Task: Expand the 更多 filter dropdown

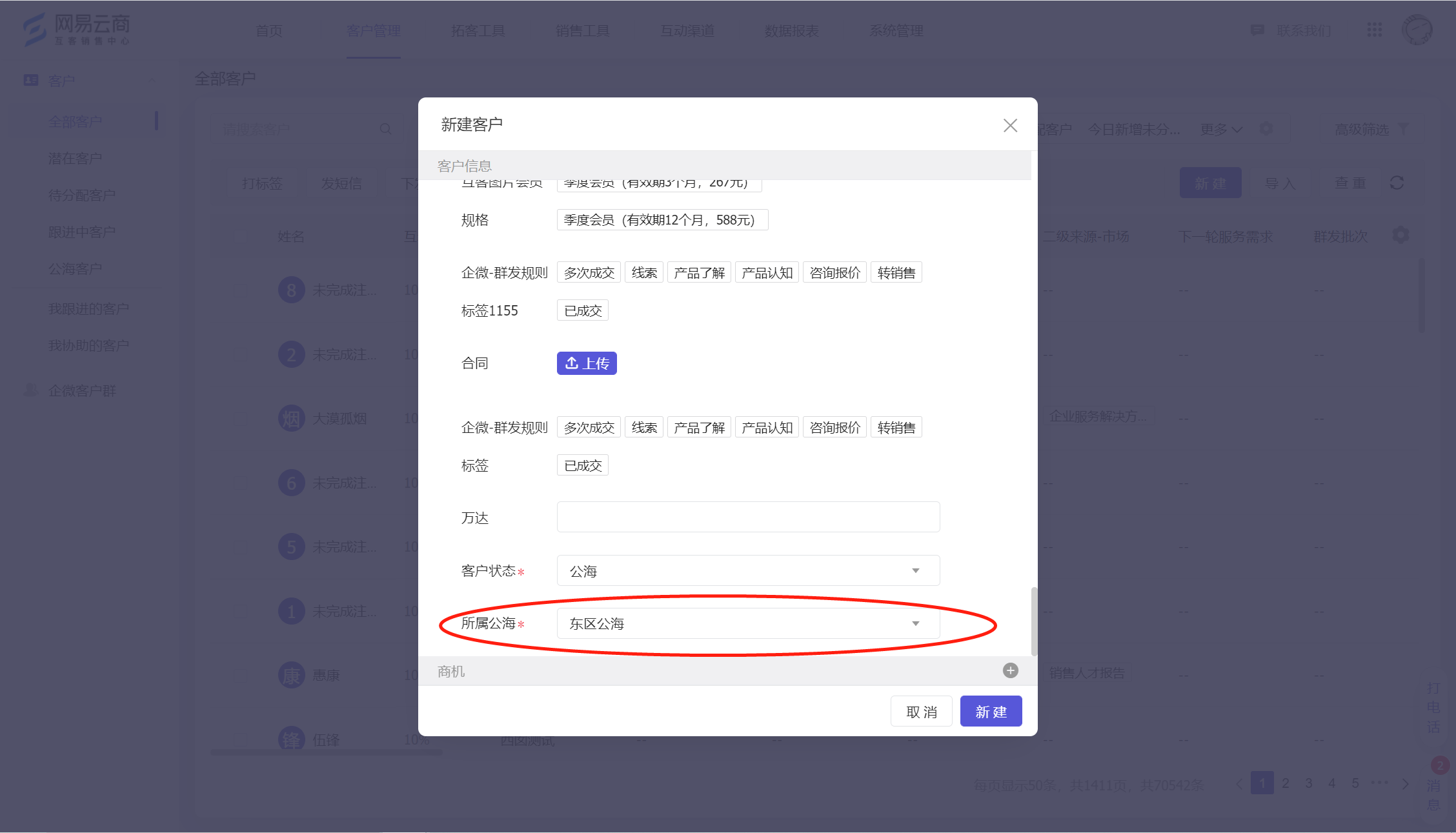Action: tap(1221, 129)
